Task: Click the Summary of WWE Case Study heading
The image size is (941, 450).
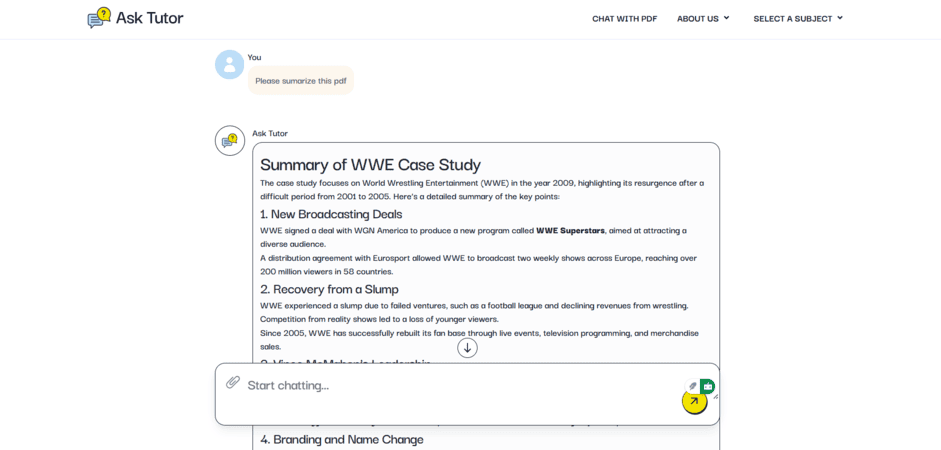Action: (370, 165)
